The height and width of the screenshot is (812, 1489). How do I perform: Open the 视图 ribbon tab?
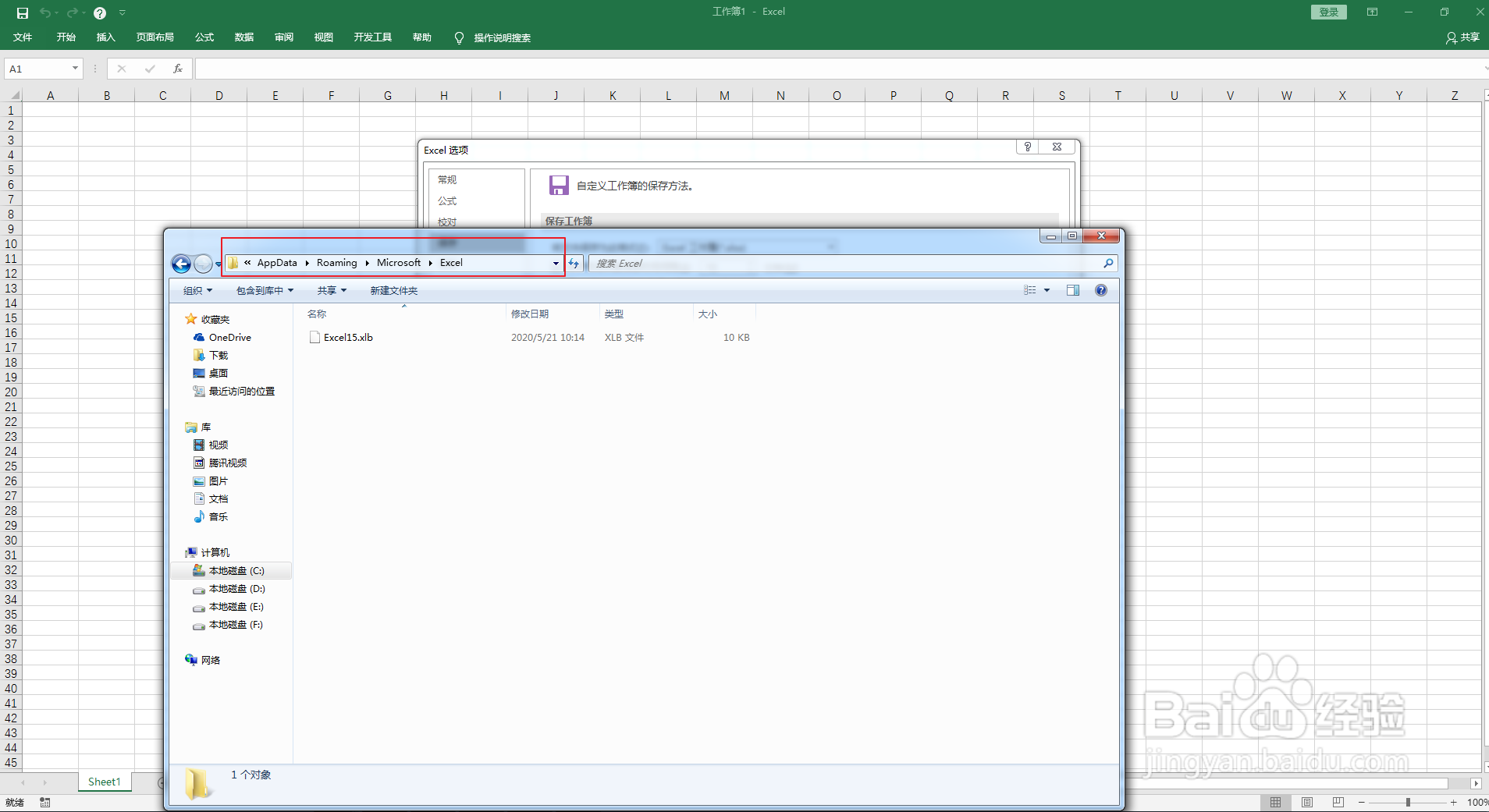[x=324, y=37]
